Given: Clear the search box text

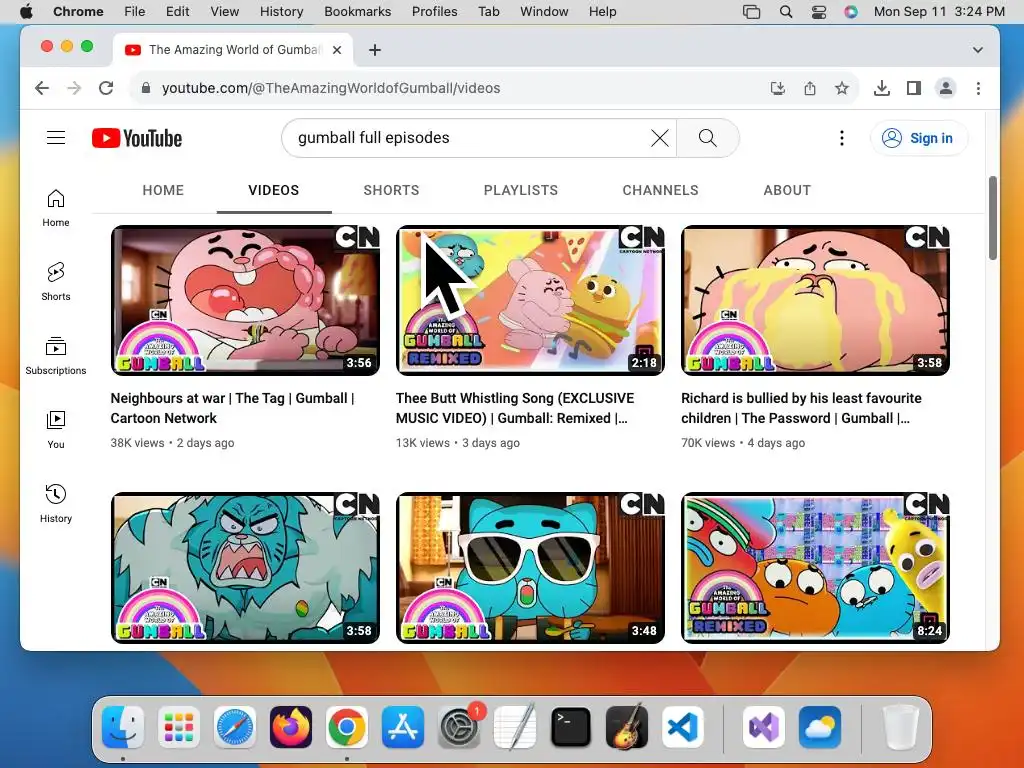Looking at the screenshot, I should click(660, 138).
